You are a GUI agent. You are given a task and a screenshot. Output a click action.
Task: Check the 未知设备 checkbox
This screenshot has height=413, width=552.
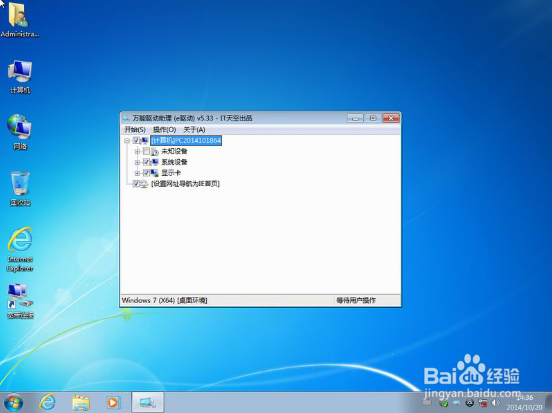pos(146,151)
